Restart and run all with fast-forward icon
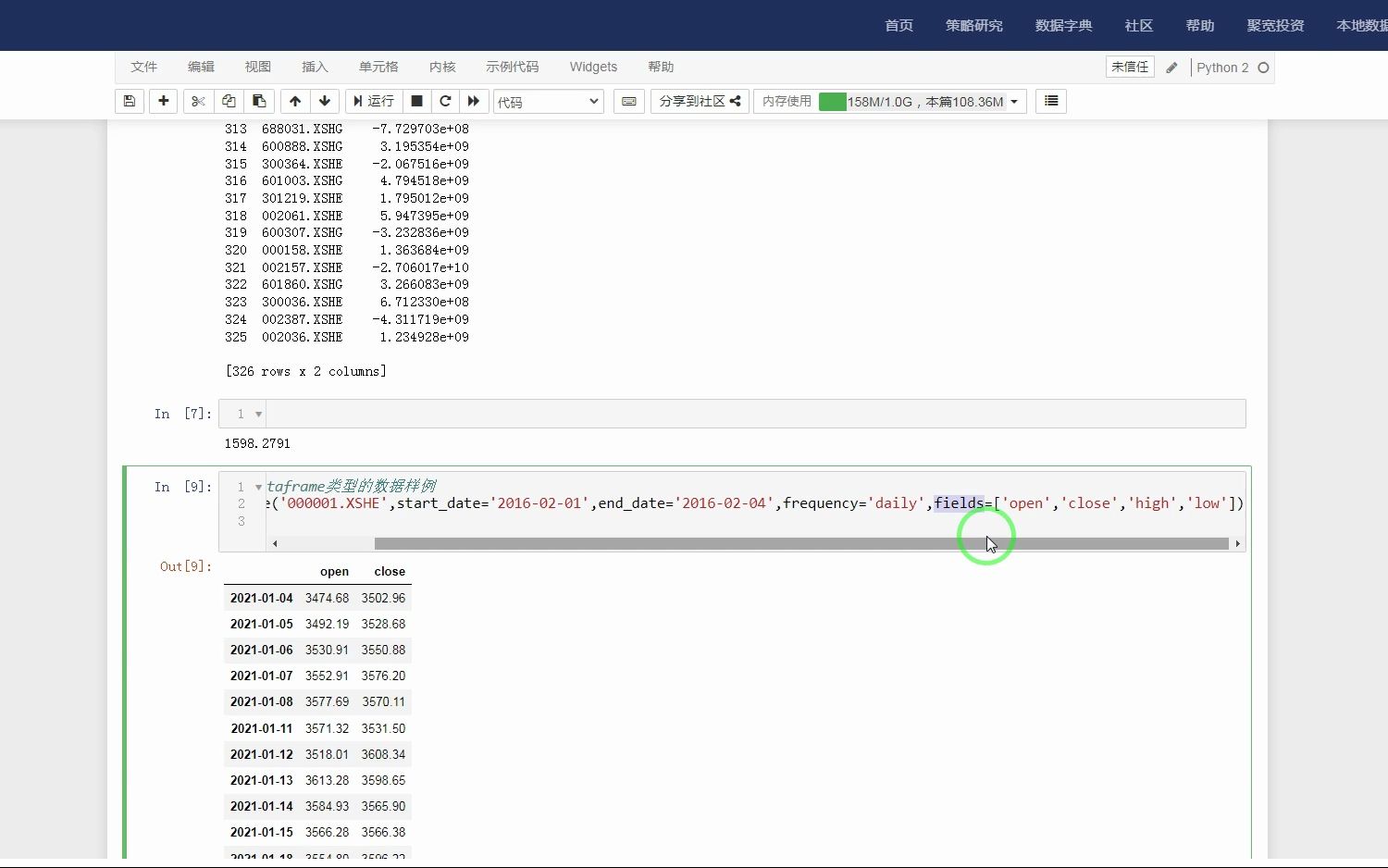 tap(474, 101)
